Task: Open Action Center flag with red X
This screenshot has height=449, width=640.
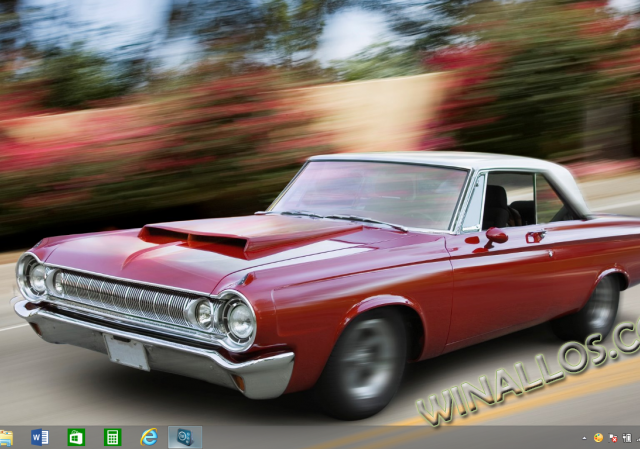Action: pos(612,438)
